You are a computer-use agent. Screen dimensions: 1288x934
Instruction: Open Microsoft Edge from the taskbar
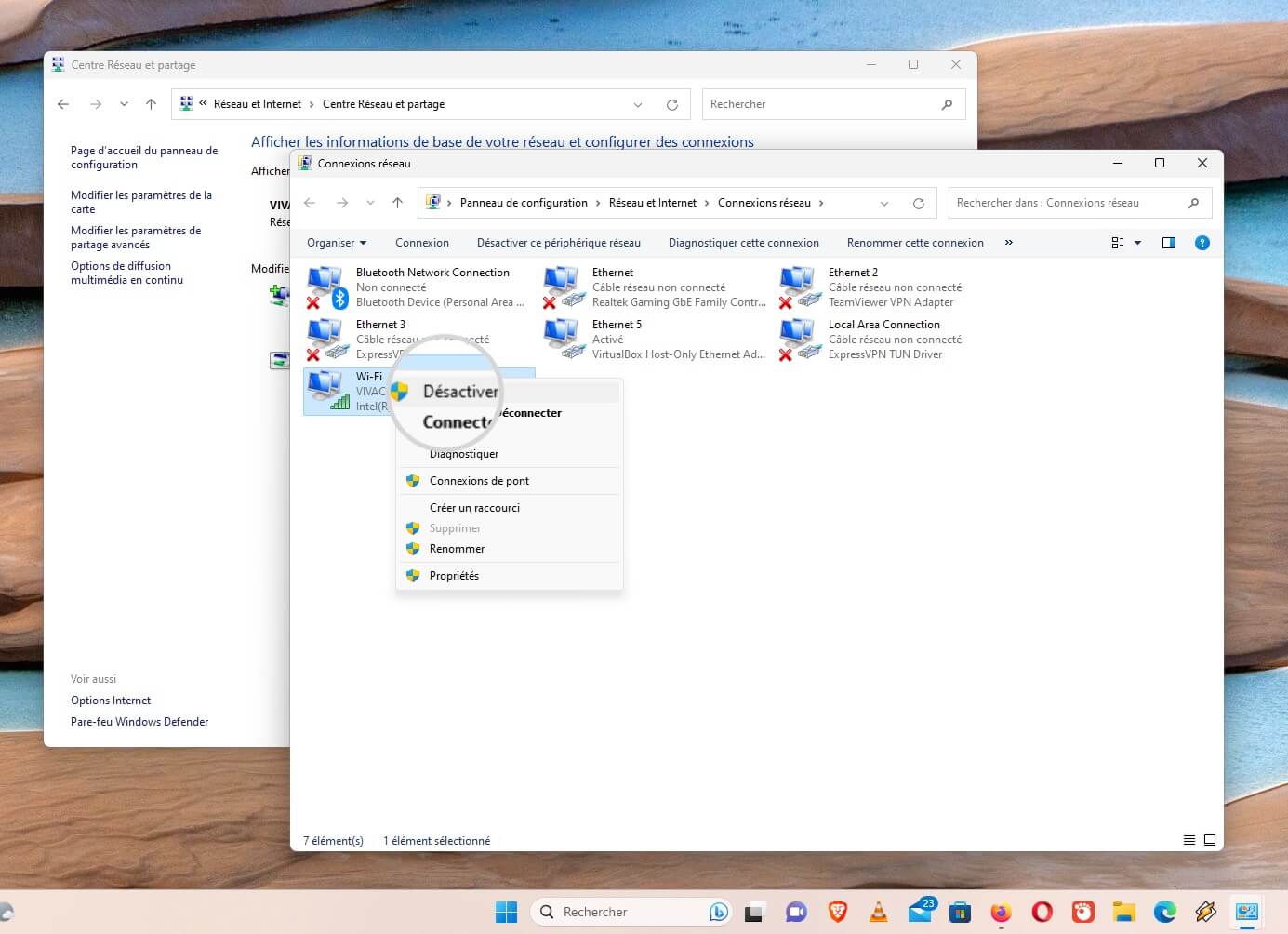tap(1164, 912)
